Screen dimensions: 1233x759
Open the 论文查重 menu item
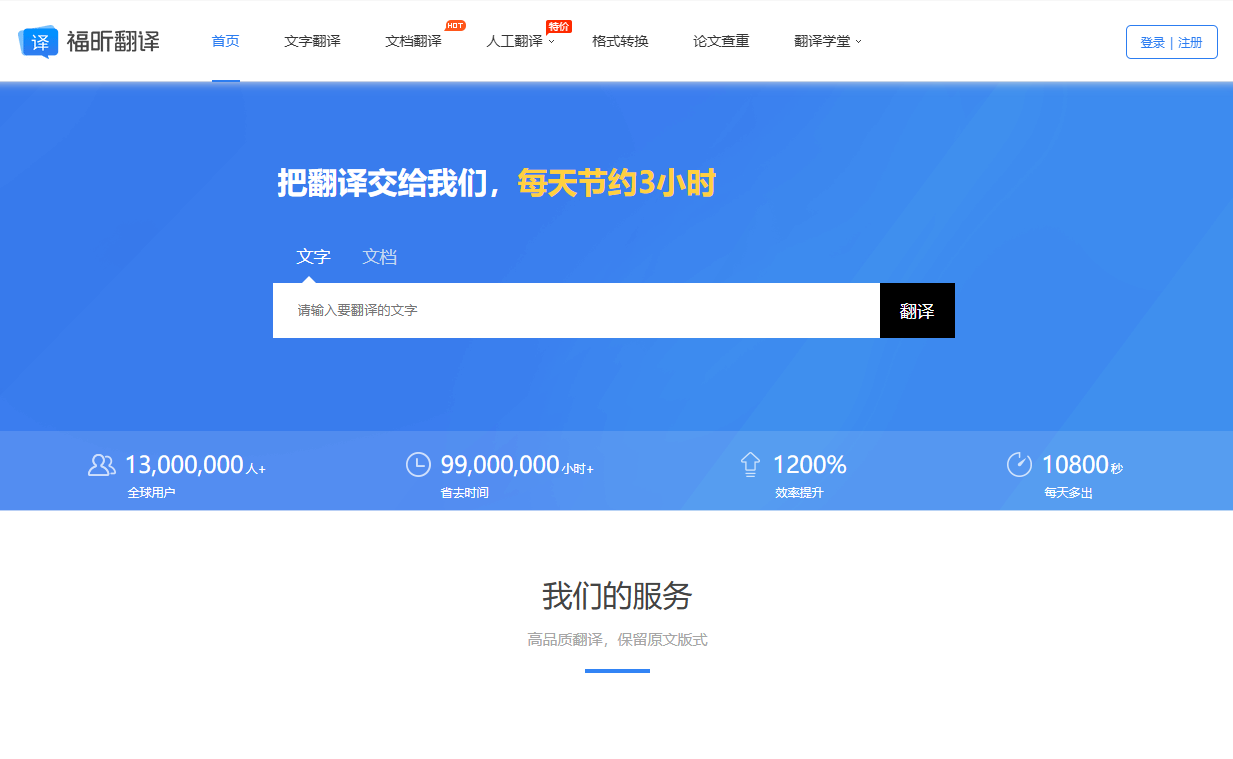(721, 41)
